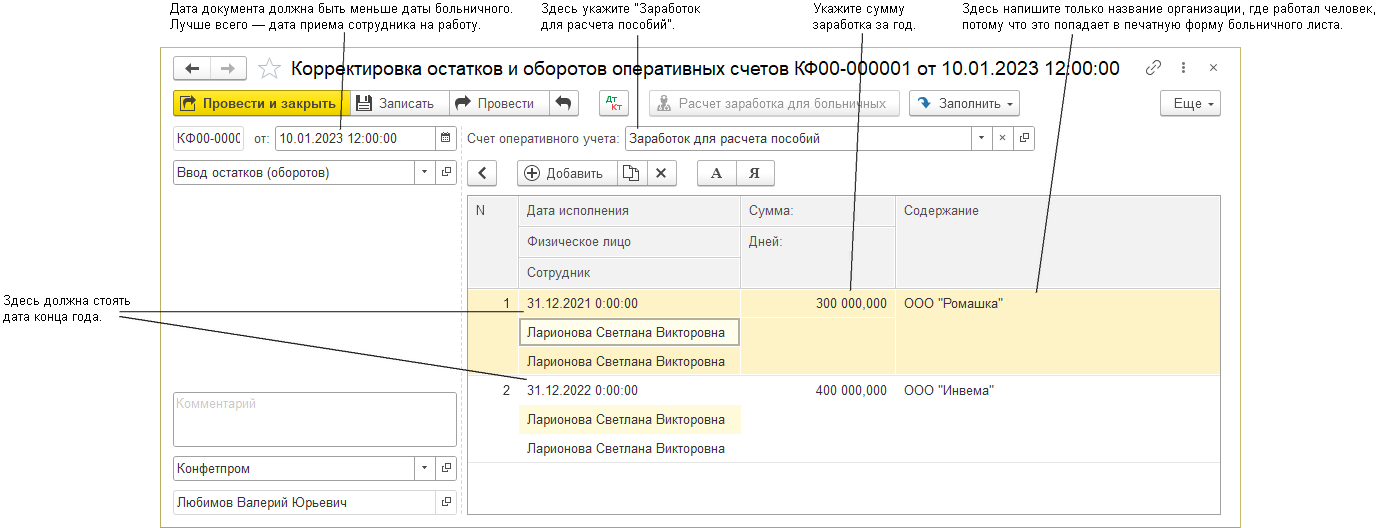This screenshot has height=528, width=1380.
Task: Expand the Счет оперативного учета dropdown
Action: click(x=981, y=139)
